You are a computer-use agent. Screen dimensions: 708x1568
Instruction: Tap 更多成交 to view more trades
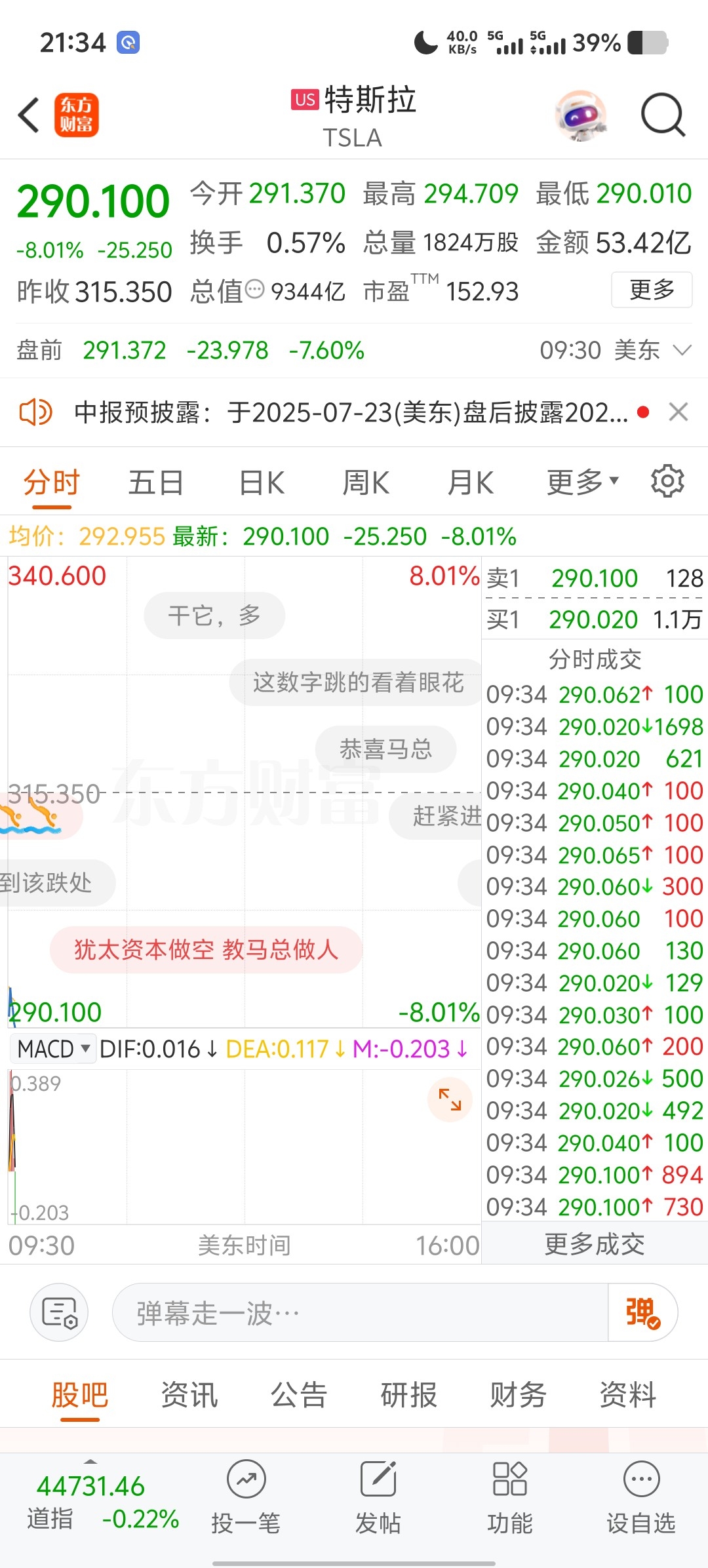pos(595,1244)
